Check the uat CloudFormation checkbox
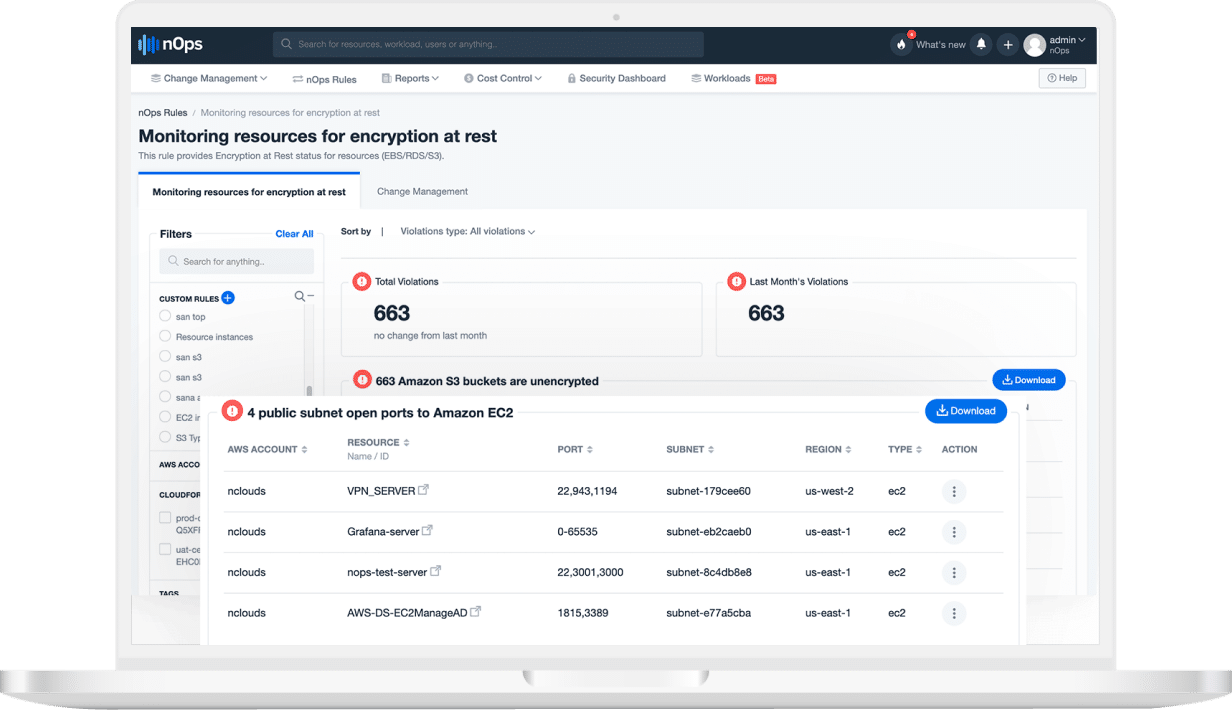Viewport: 1232px width, 710px height. [165, 549]
